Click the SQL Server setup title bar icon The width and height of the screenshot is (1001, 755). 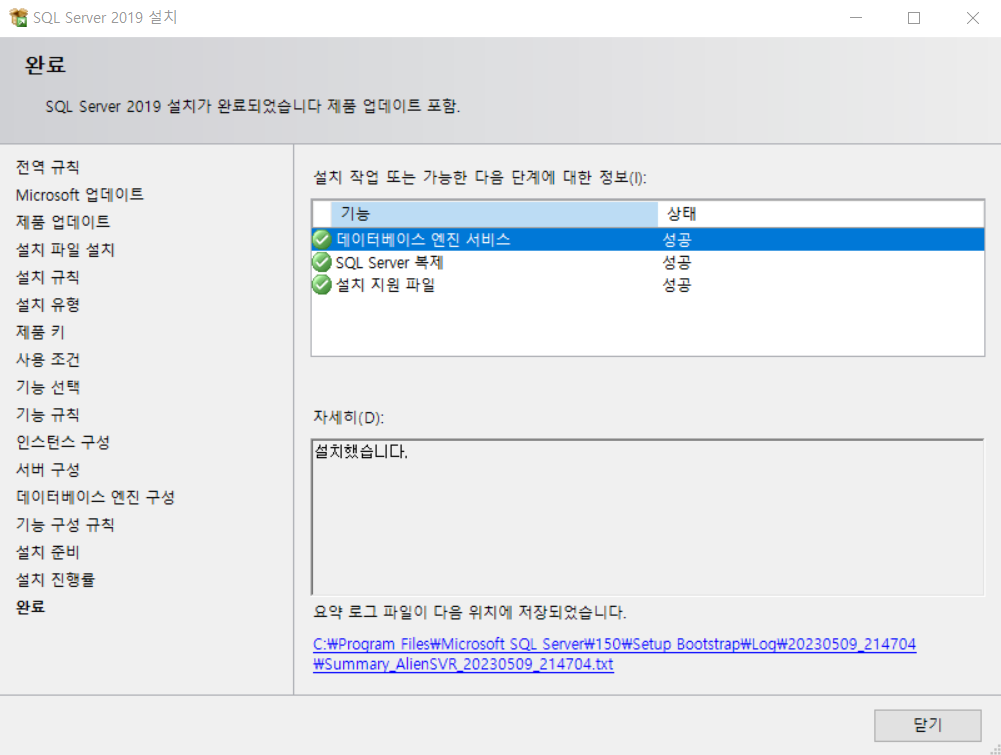click(19, 17)
